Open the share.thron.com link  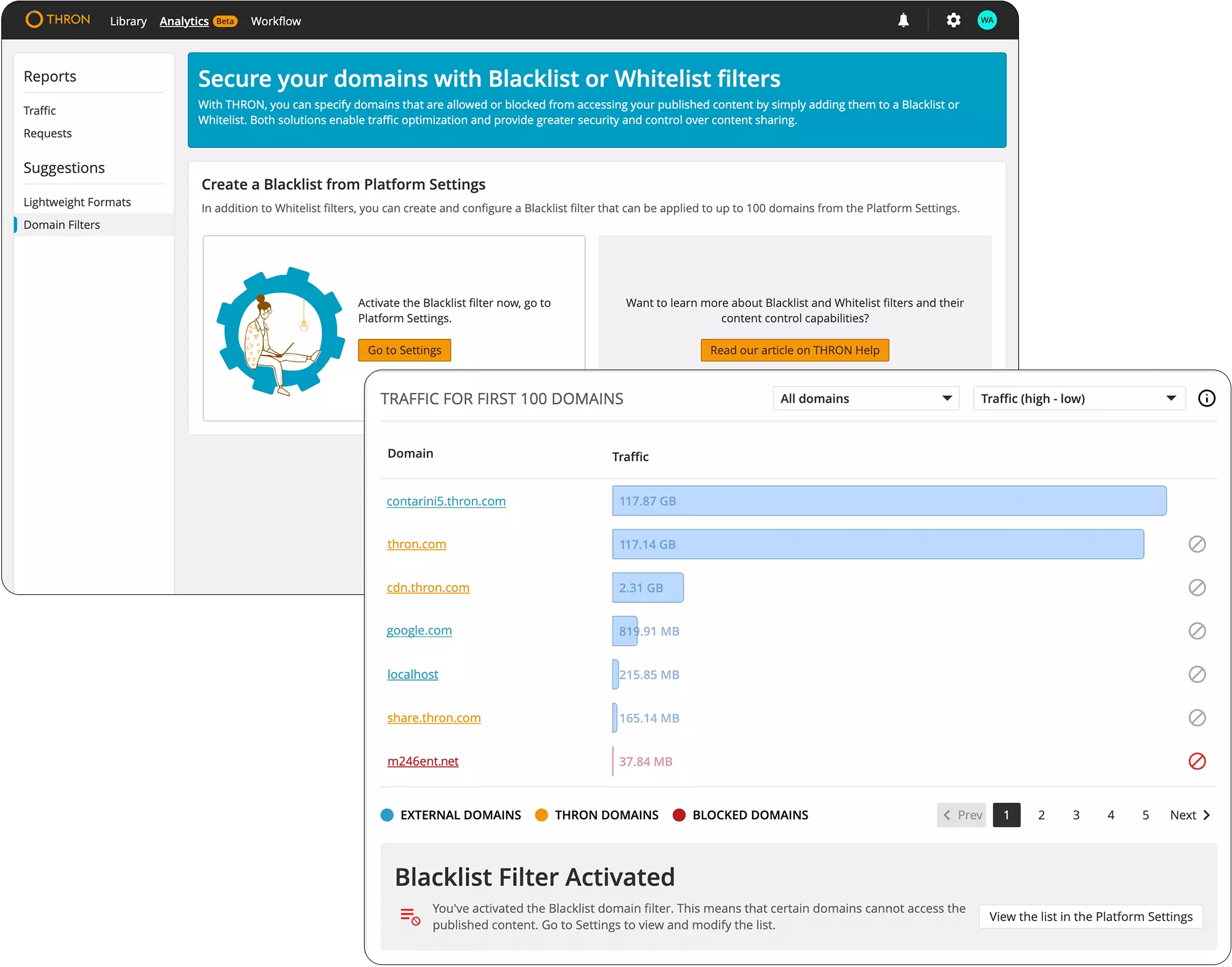click(x=434, y=718)
